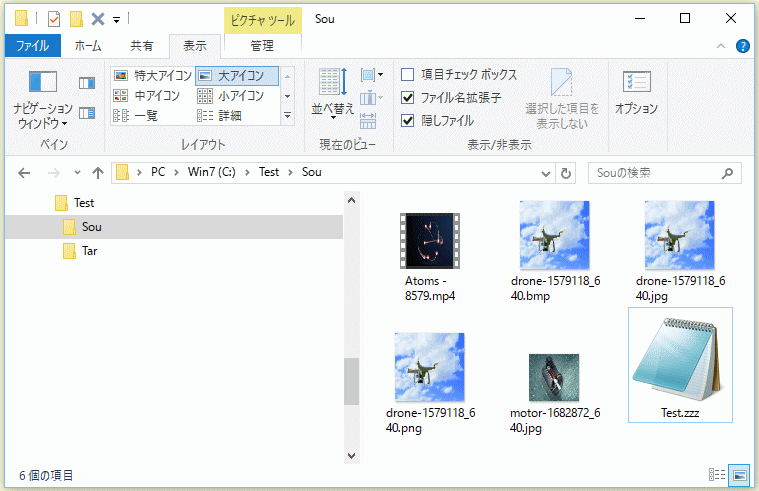Click the add columns icon
This screenshot has width=759, height=491.
(372, 98)
